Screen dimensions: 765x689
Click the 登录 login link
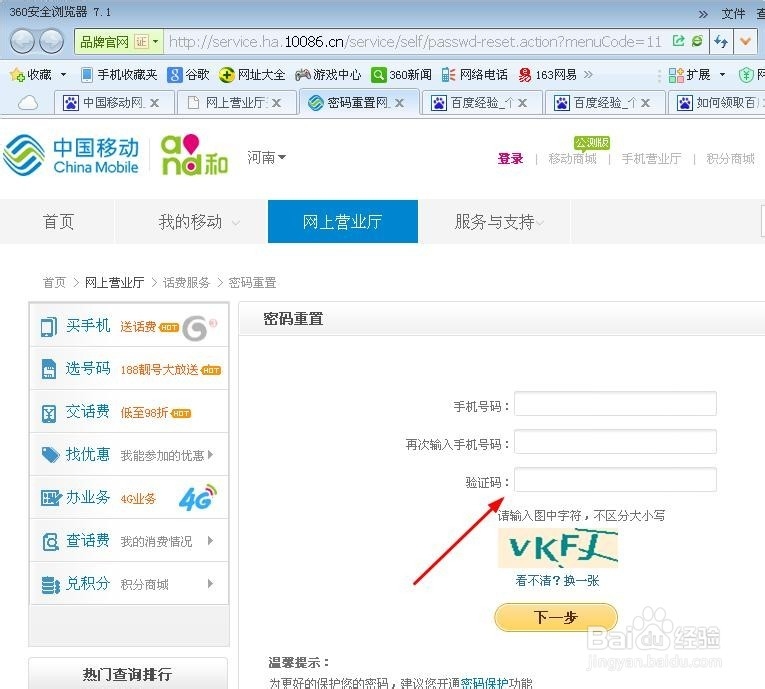coord(510,159)
